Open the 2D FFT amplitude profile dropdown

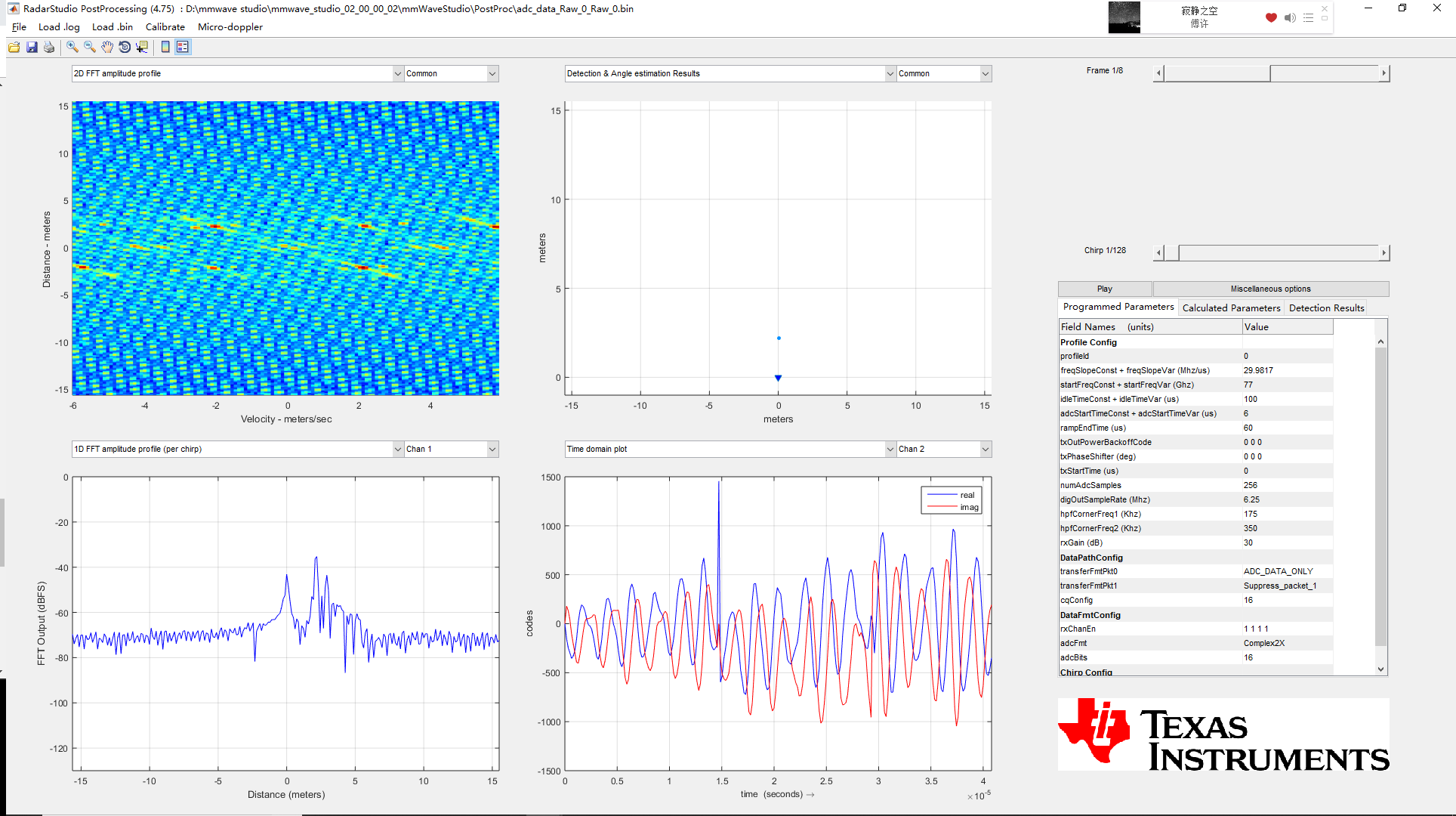(397, 73)
